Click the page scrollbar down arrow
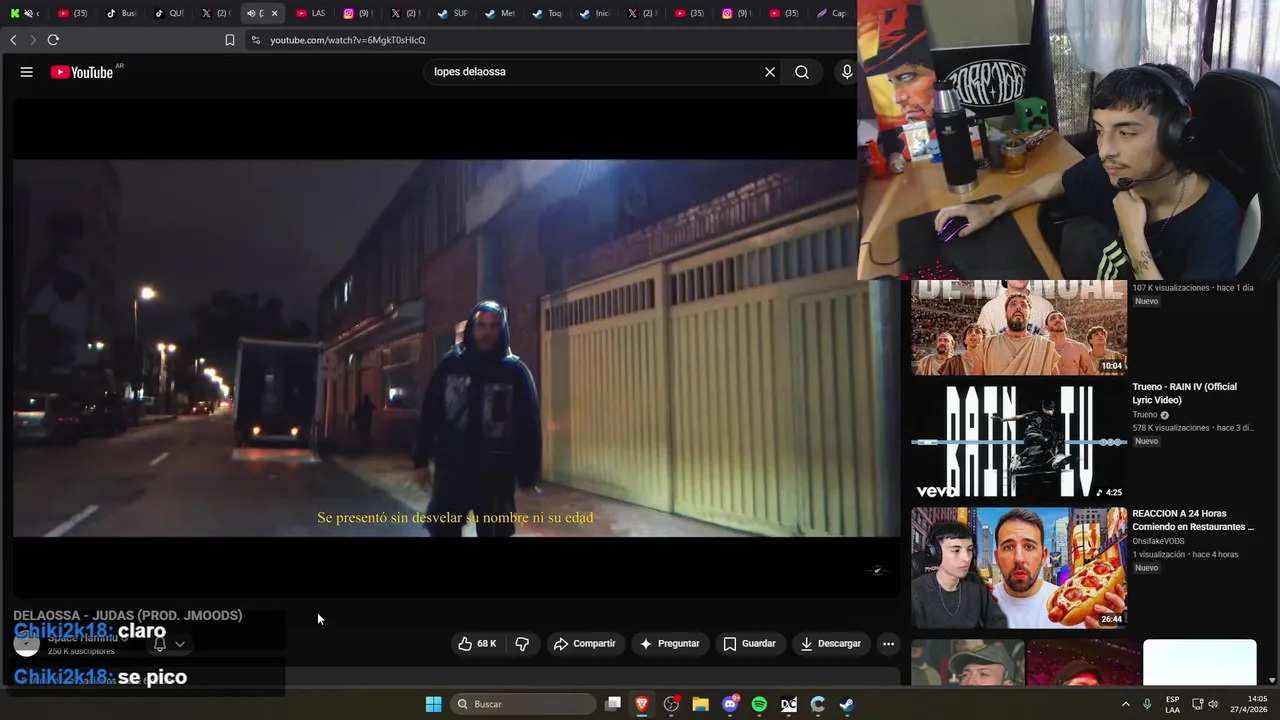The height and width of the screenshot is (720, 1280). 1271,681
